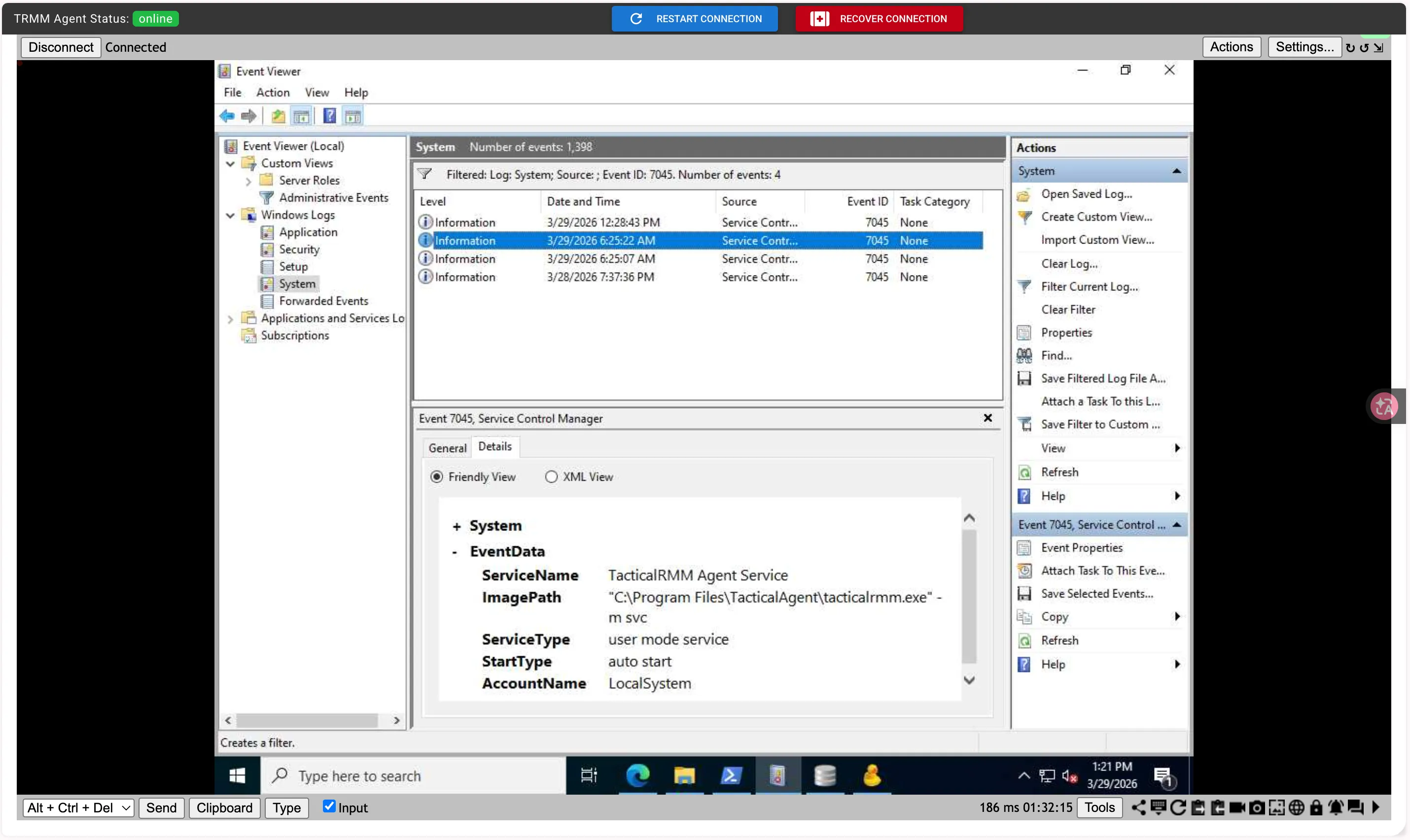Image resolution: width=1410 pixels, height=840 pixels.
Task: Click the horizontal scrollbar under console tree
Action: [307, 721]
